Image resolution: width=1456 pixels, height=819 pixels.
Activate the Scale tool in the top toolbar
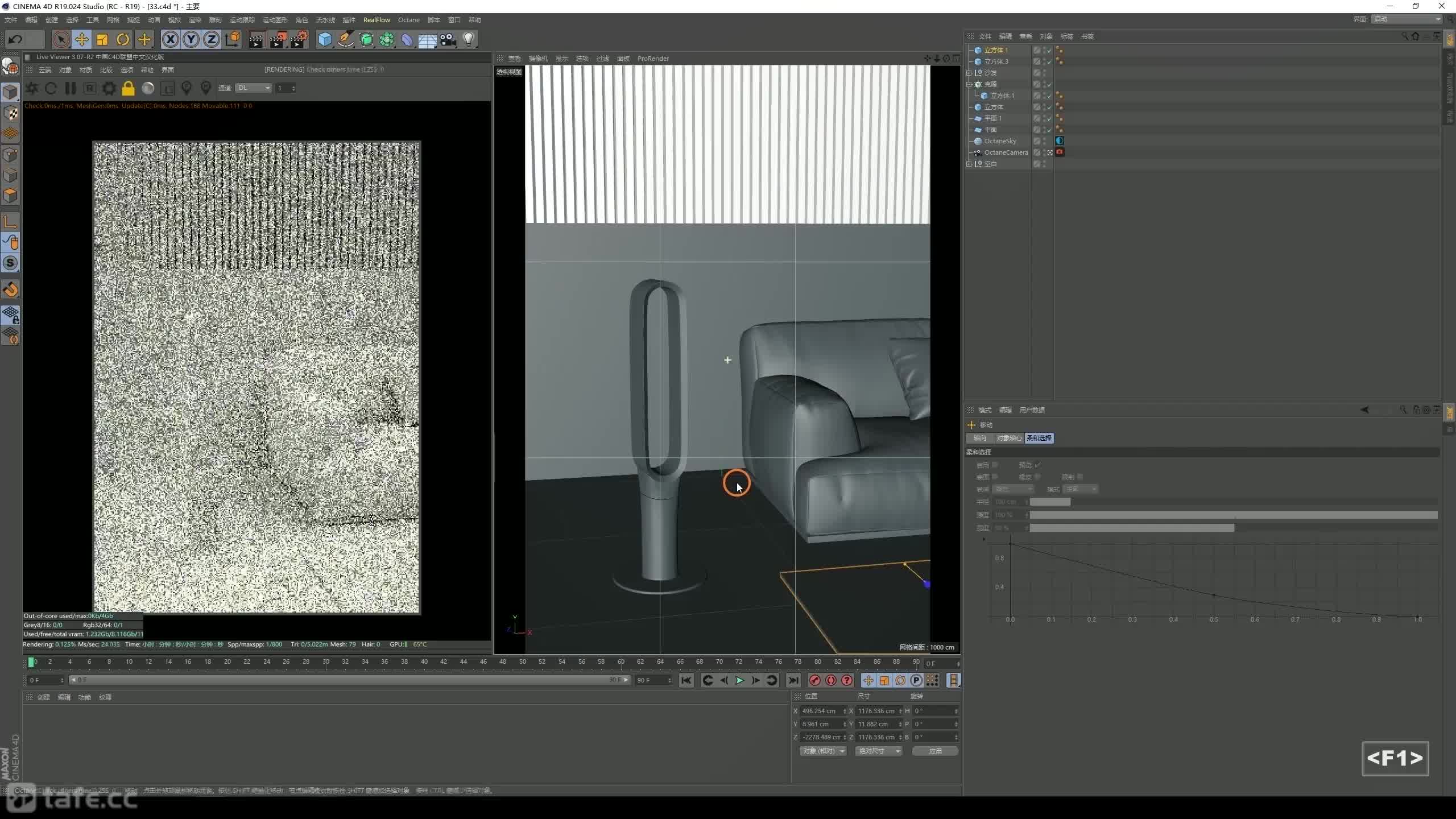point(102,39)
